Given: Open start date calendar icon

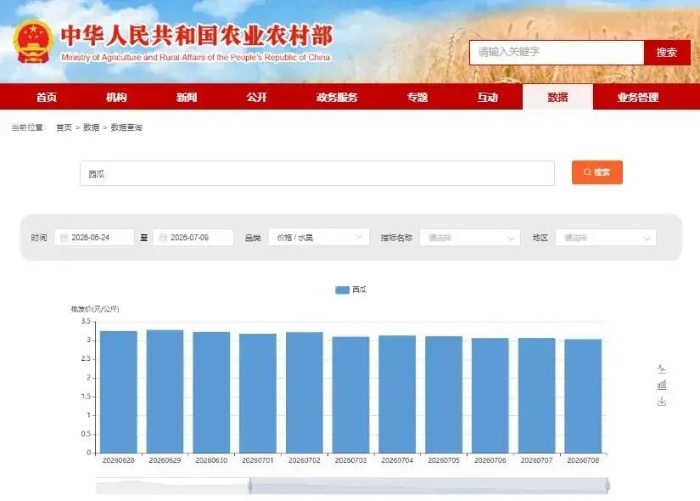Looking at the screenshot, I should 63,238.
